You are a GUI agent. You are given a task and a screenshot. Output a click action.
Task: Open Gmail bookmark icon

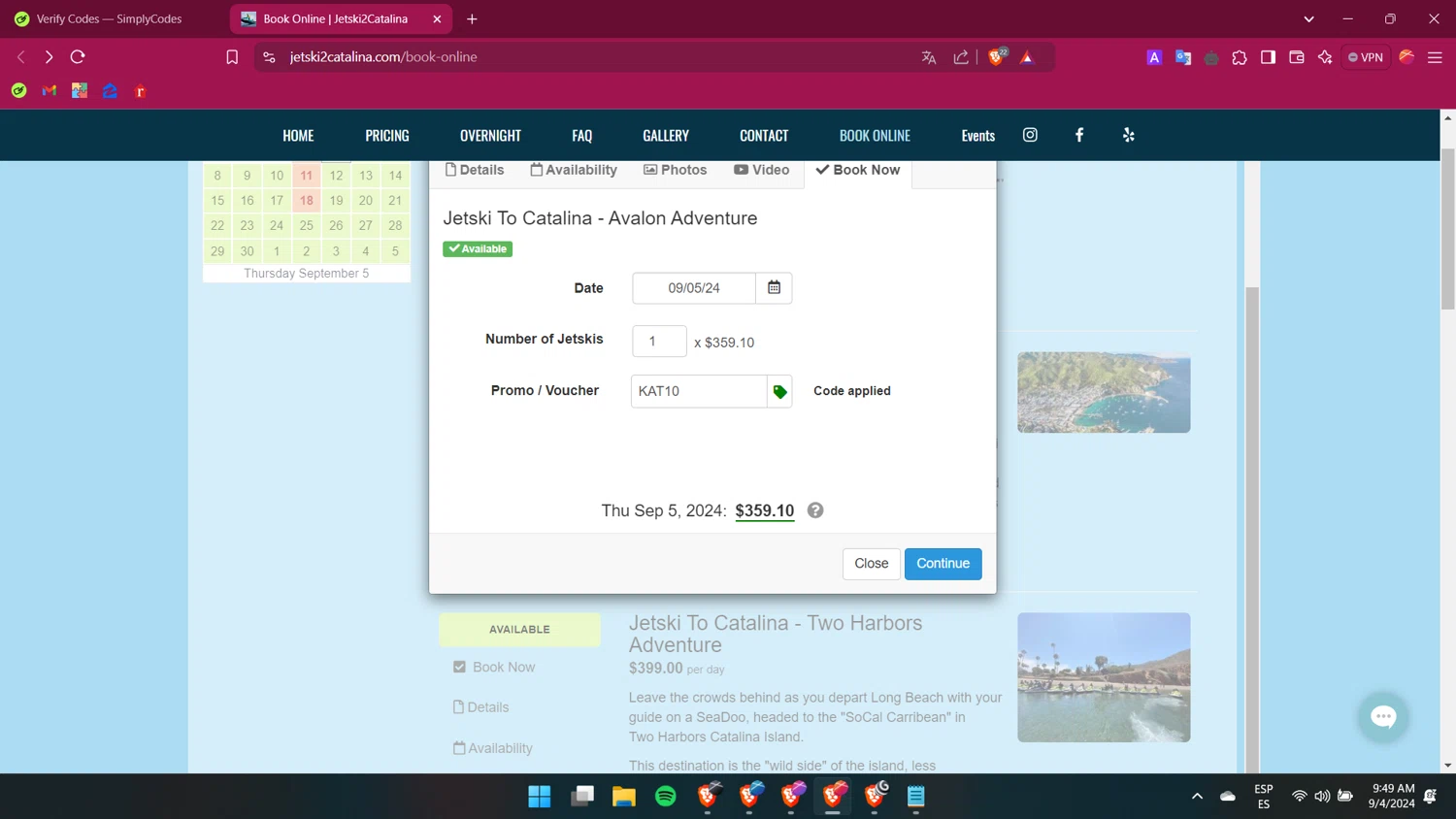50,91
